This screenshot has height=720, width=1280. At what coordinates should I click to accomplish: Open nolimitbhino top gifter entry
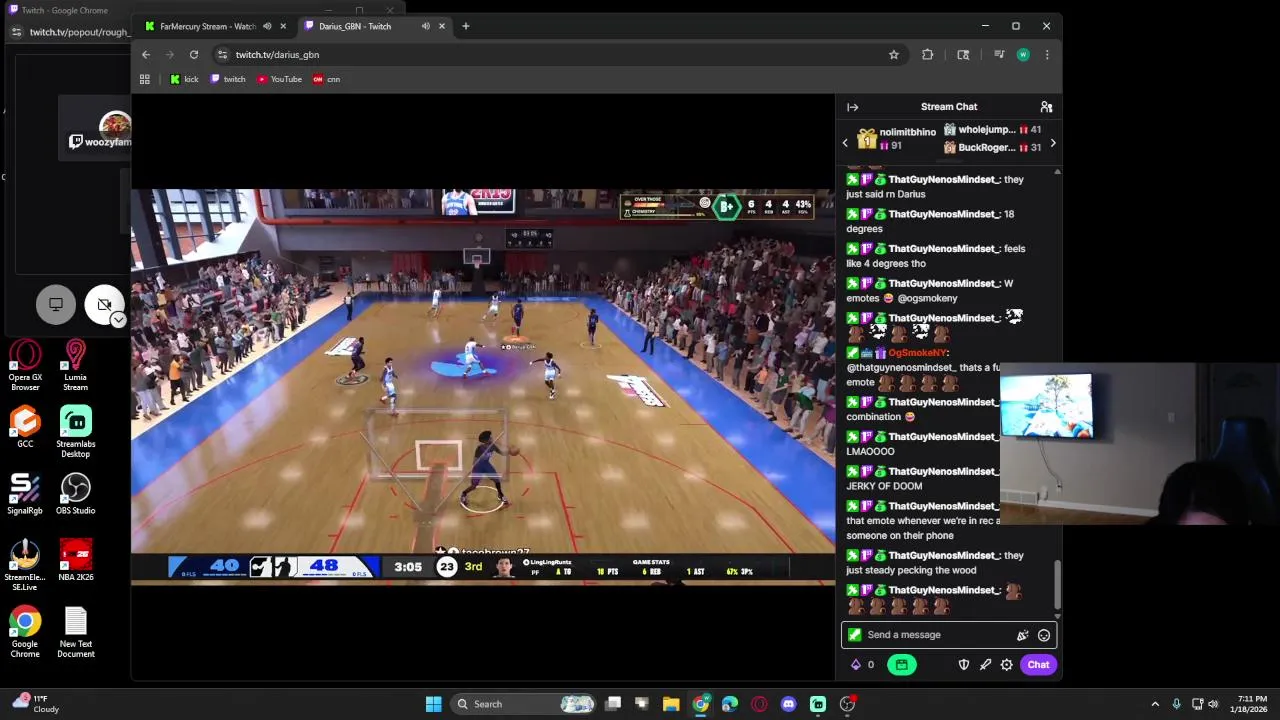(897, 139)
